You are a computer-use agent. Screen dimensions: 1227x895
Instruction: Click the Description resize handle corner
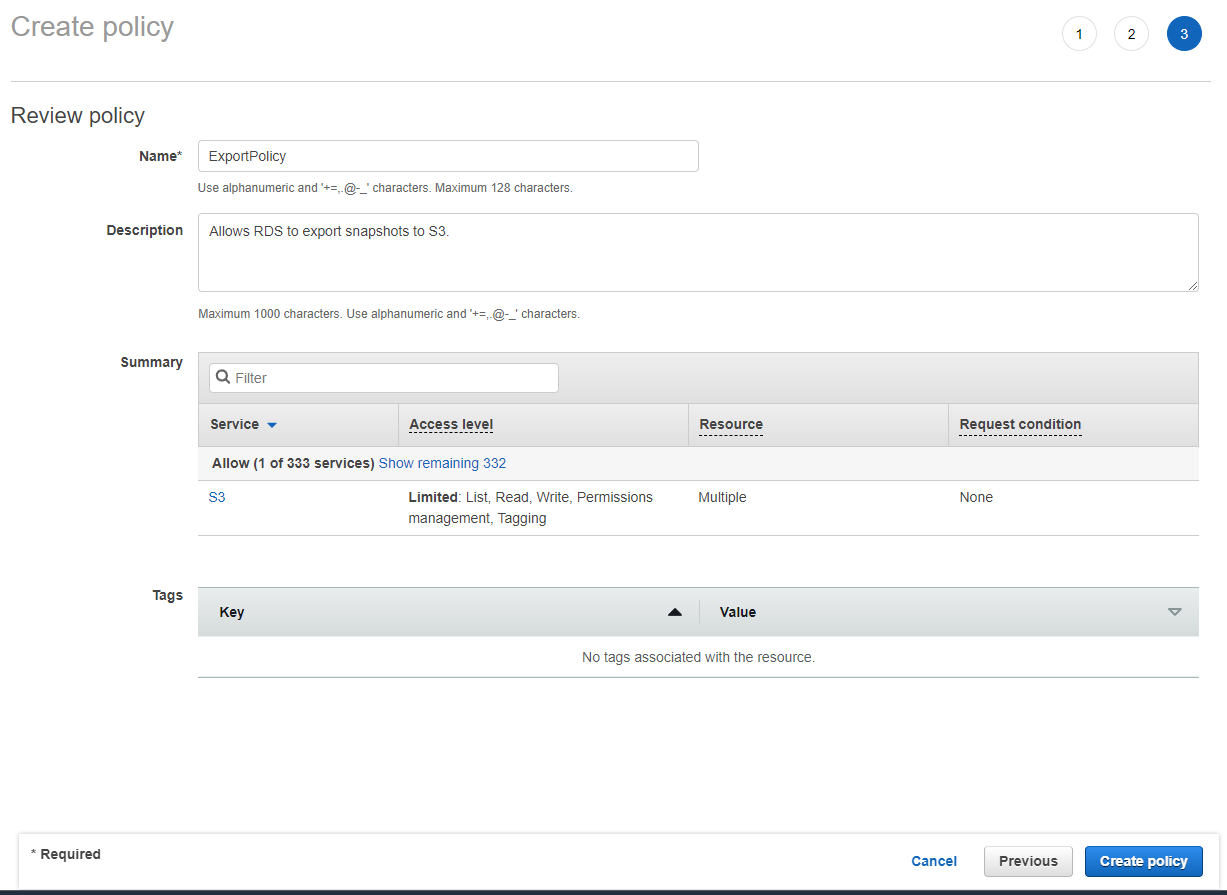[x=1192, y=285]
